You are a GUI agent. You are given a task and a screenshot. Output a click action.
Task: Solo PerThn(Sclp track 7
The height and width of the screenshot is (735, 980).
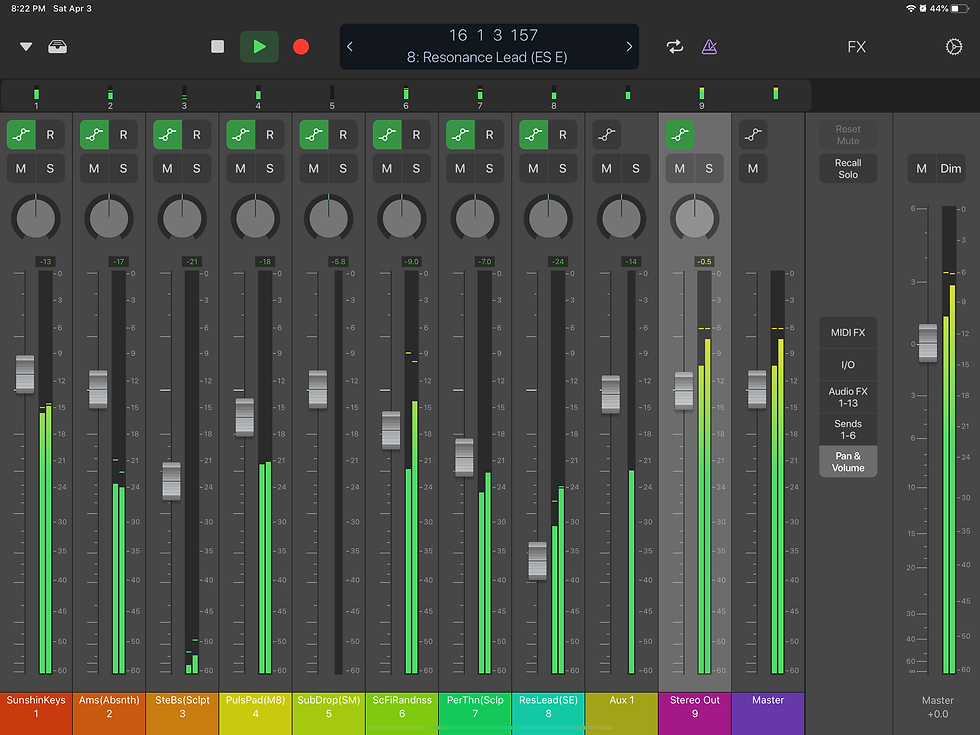pos(489,168)
